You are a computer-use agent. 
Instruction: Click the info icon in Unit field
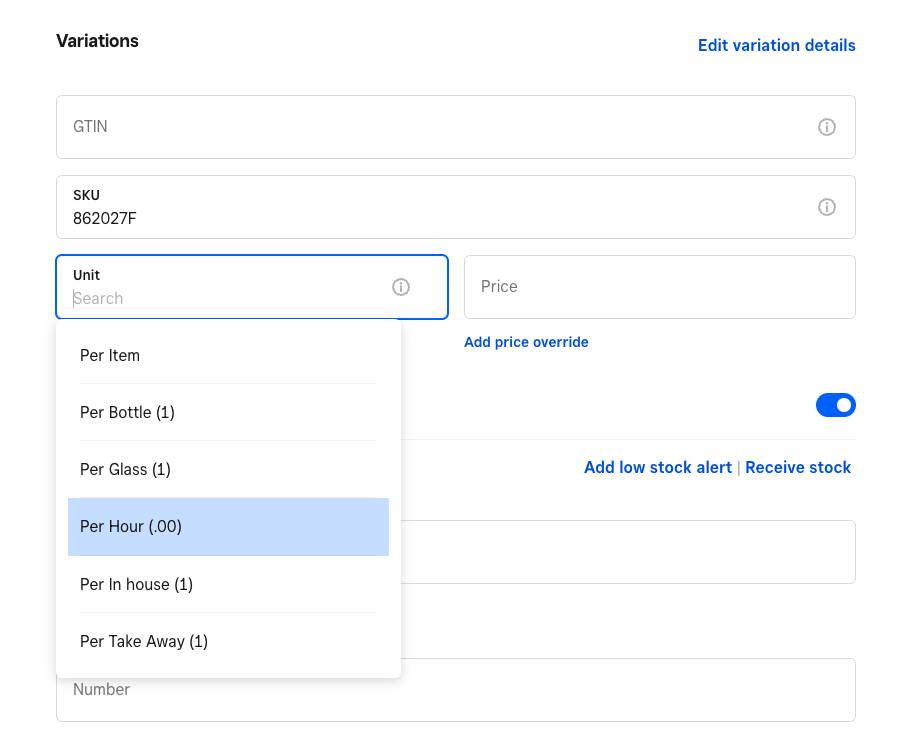click(x=401, y=287)
